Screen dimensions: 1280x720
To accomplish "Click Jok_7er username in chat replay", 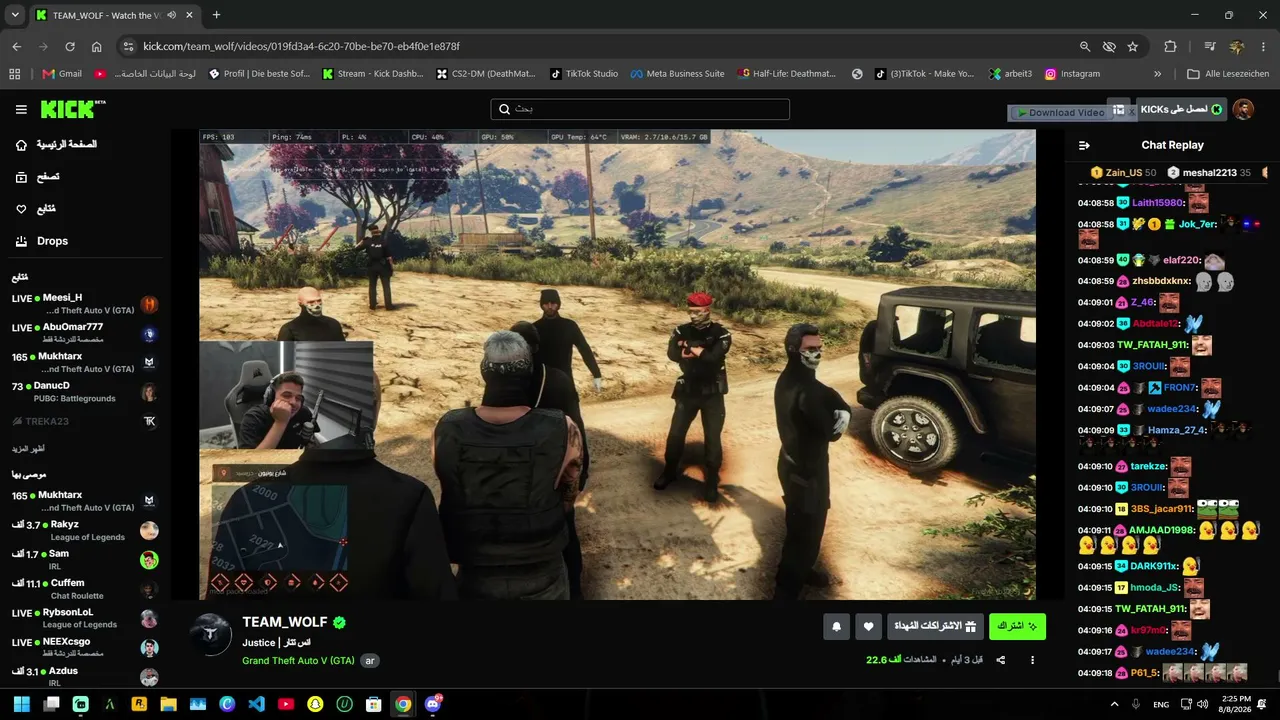I will coord(1197,224).
